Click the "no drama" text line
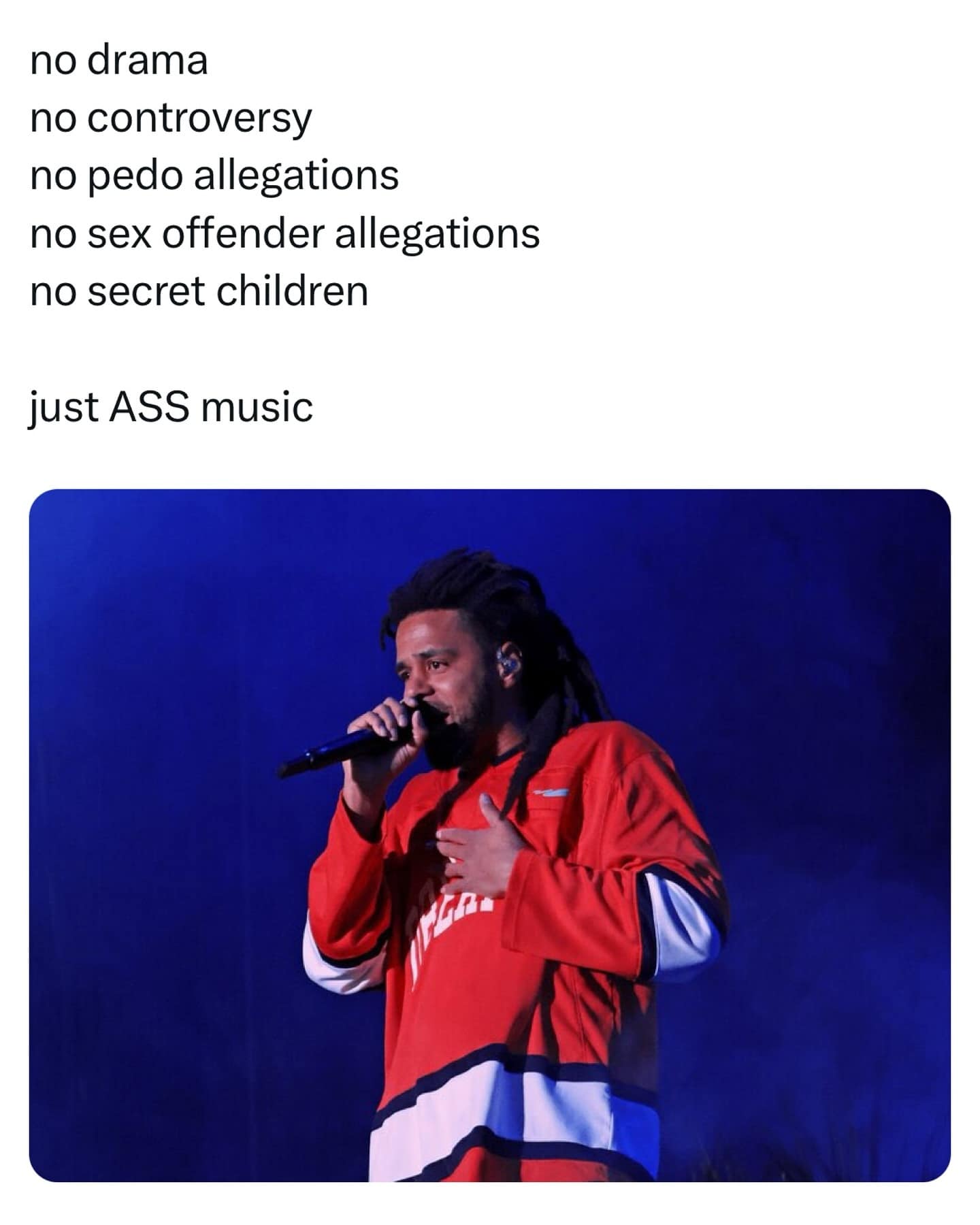980x1225 pixels. click(119, 60)
